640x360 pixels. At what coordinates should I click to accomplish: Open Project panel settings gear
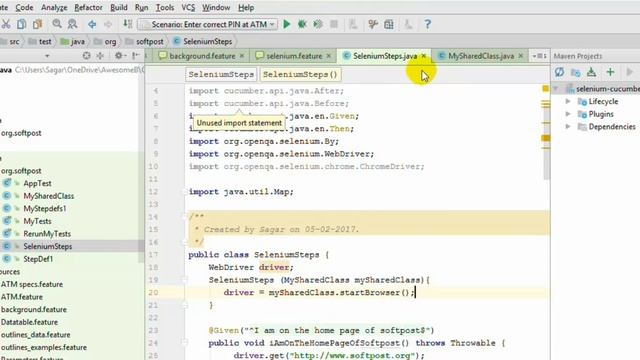[x=118, y=56]
